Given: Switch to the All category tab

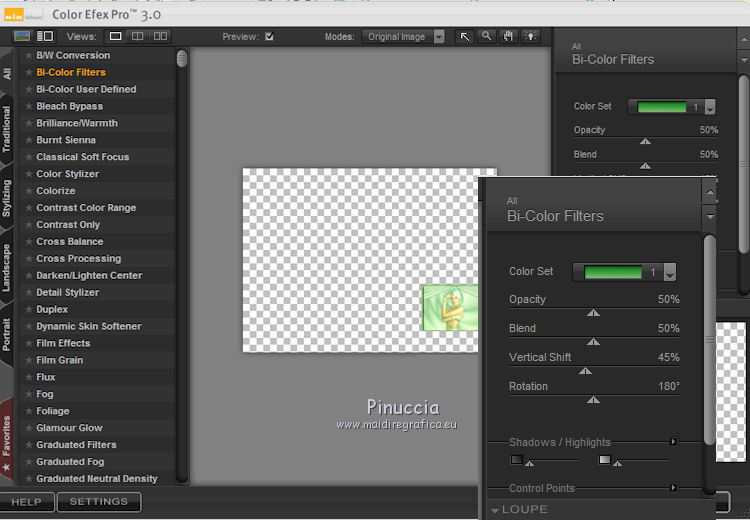Looking at the screenshot, I should pyautogui.click(x=7, y=73).
